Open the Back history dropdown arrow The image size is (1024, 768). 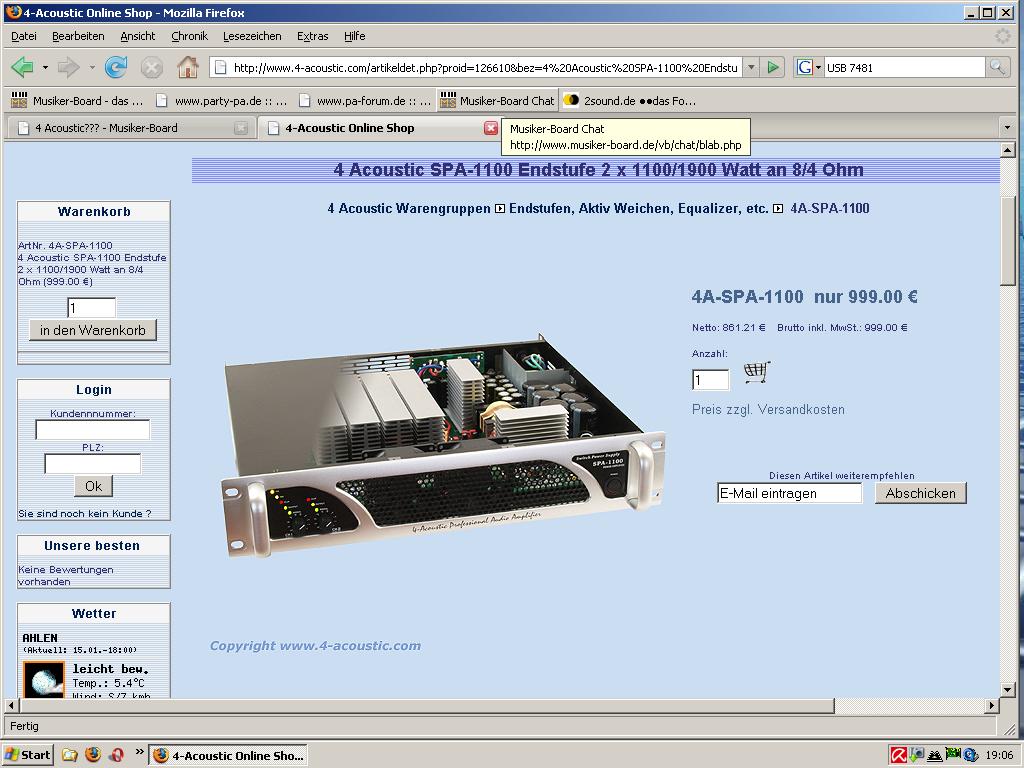click(x=45, y=67)
